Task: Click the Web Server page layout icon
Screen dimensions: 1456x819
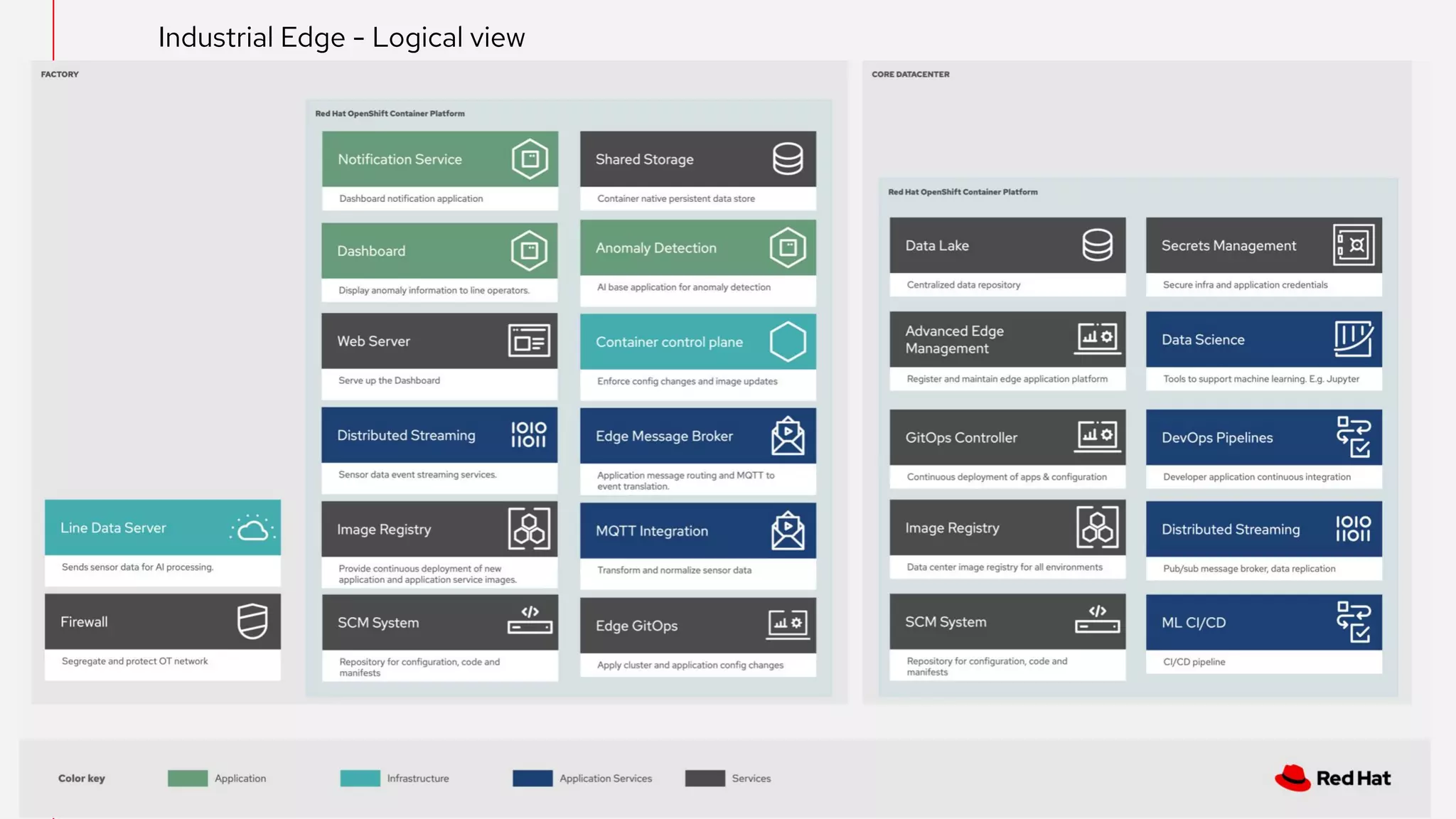Action: [529, 341]
